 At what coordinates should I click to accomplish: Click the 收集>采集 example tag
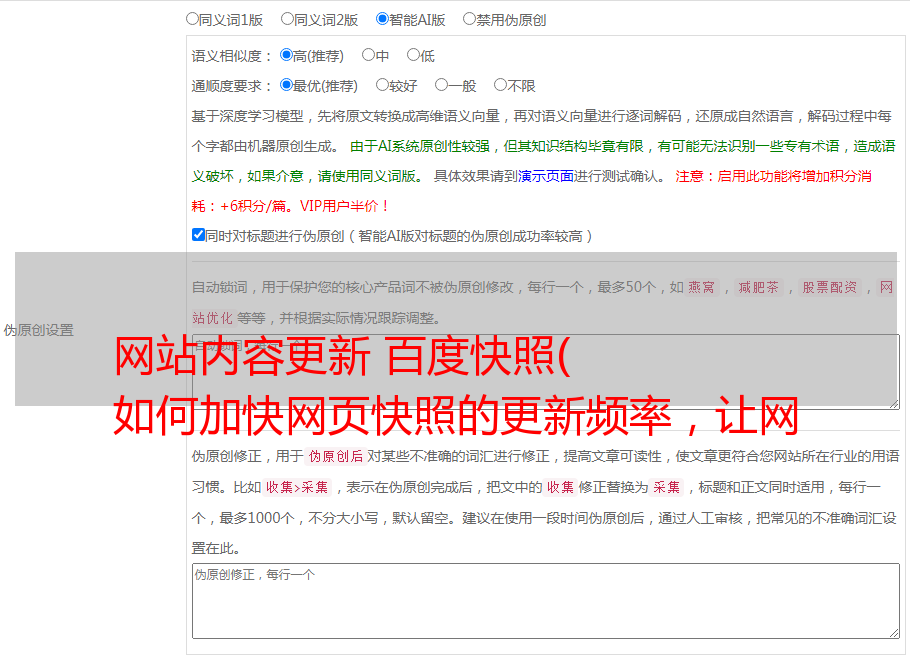coord(297,488)
